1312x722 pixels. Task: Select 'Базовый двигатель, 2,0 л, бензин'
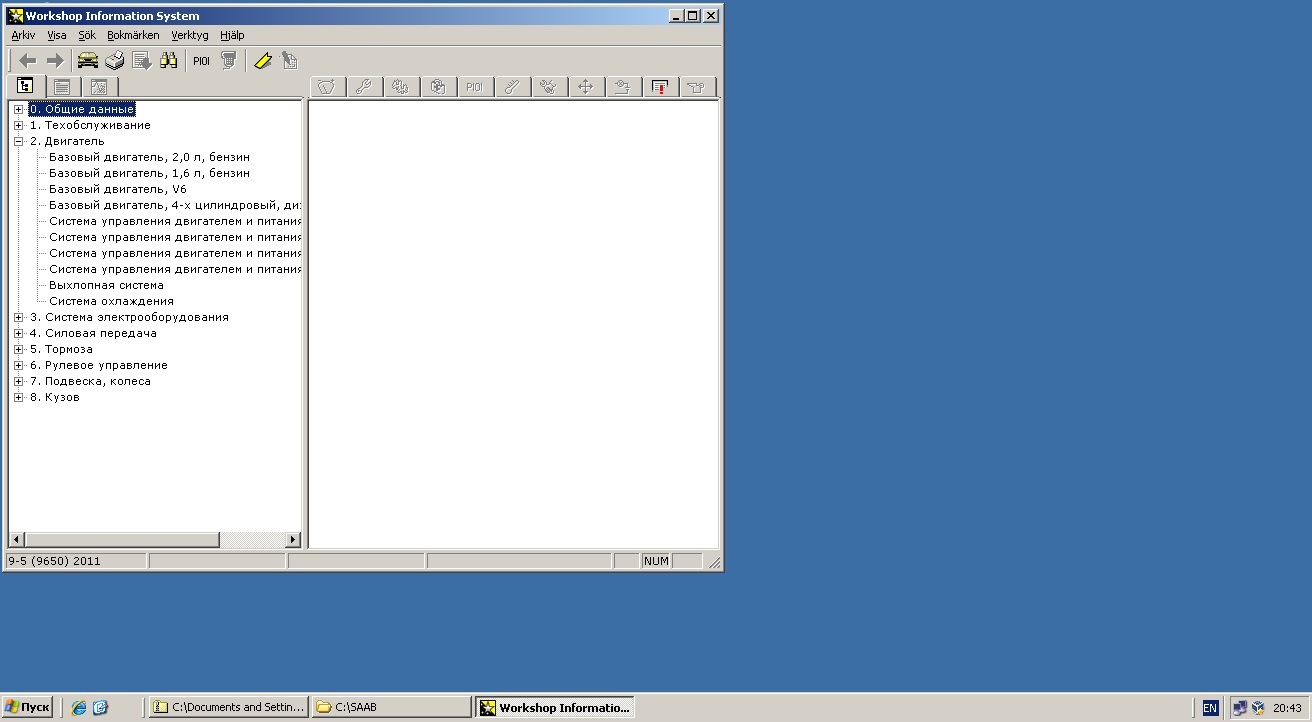pos(149,157)
